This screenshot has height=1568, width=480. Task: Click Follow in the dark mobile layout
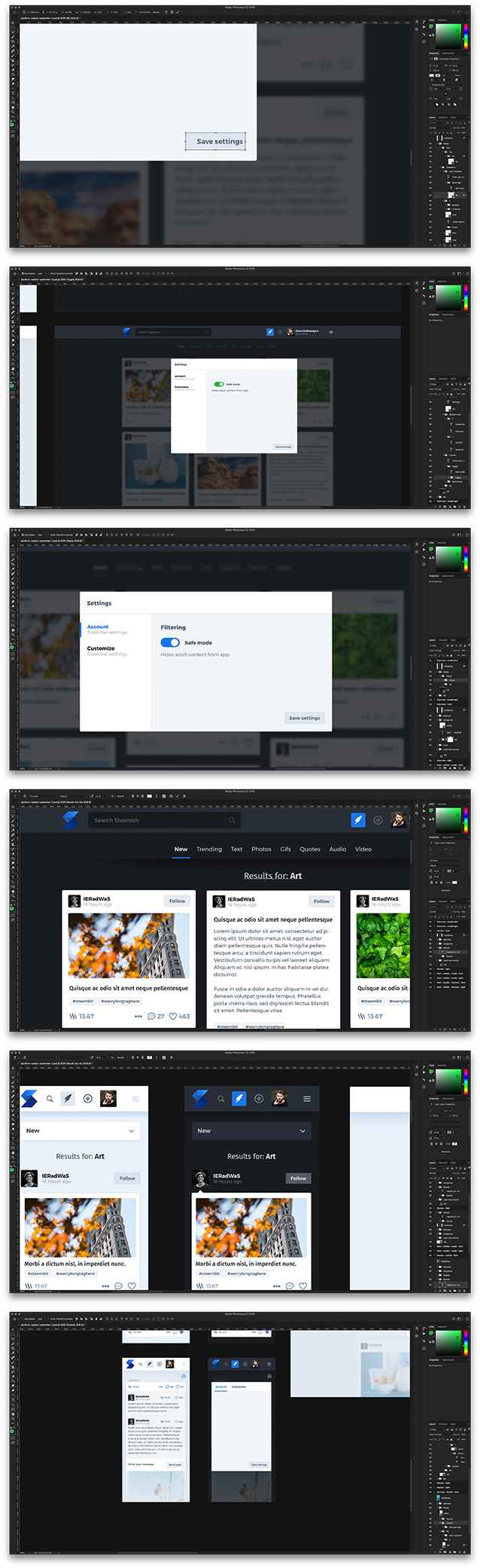click(299, 1178)
